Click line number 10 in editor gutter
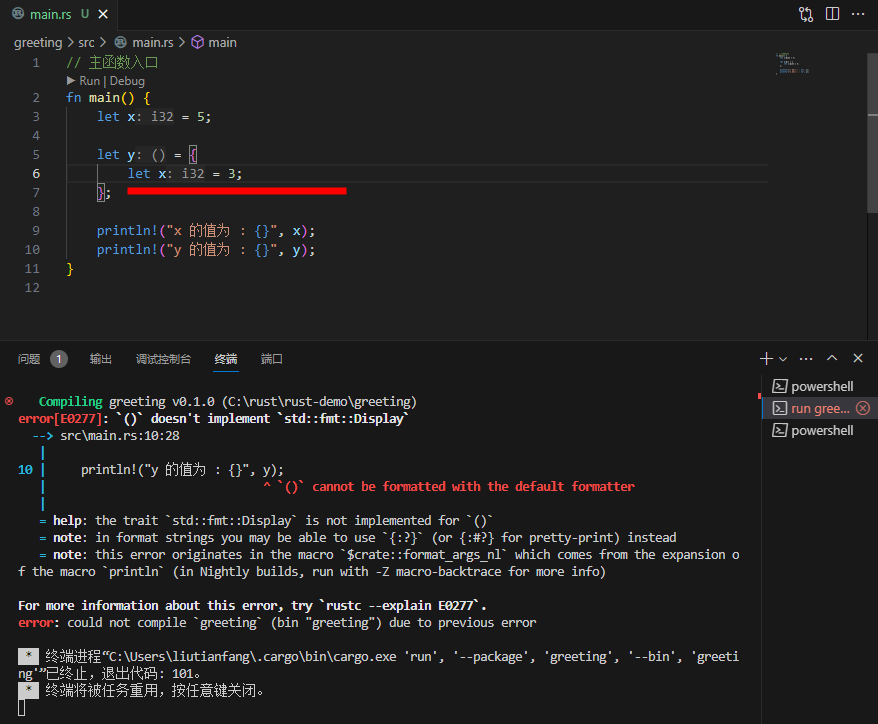 pos(32,250)
